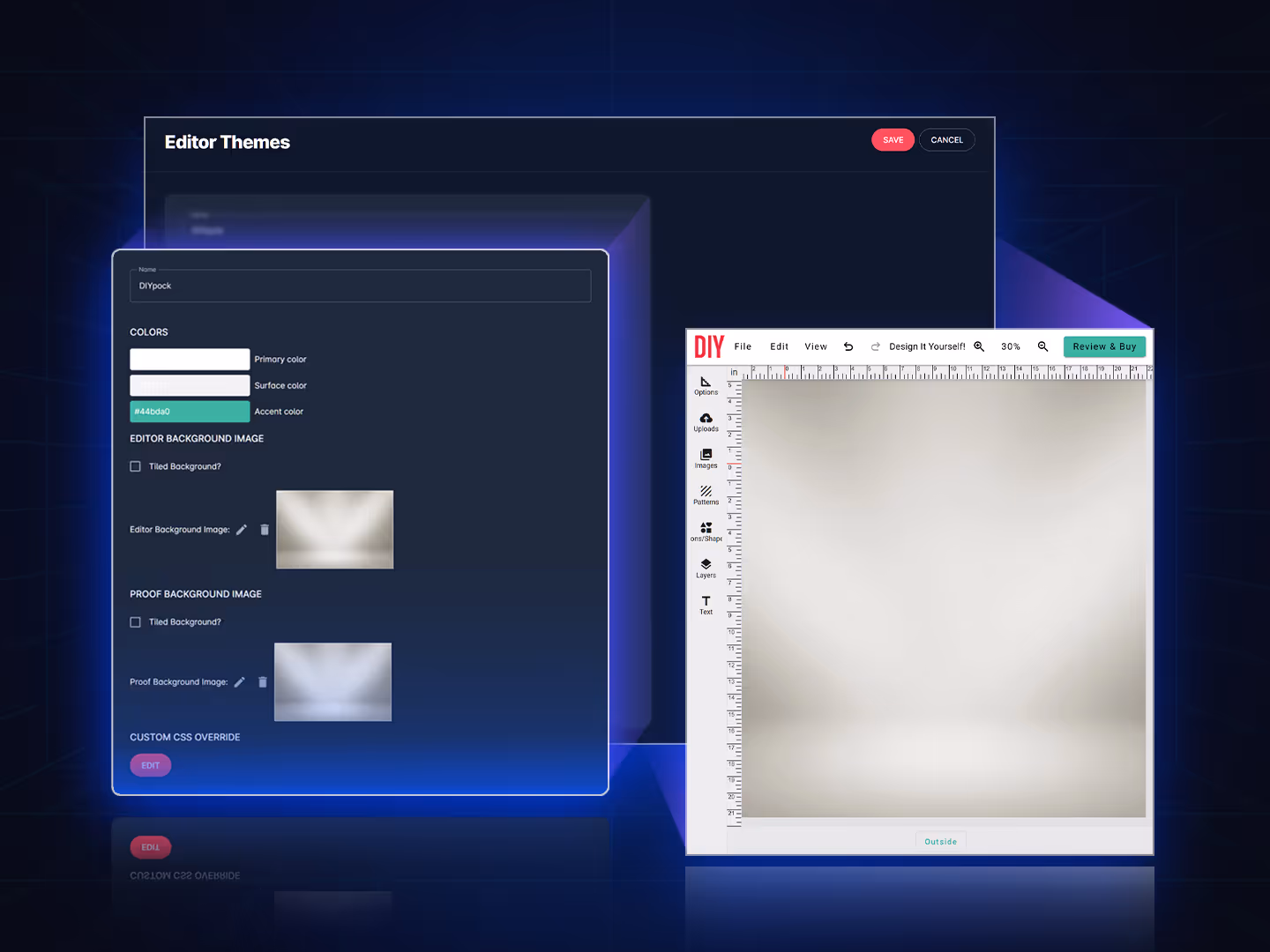Enable Tiled Background for the editor image

coord(135,465)
